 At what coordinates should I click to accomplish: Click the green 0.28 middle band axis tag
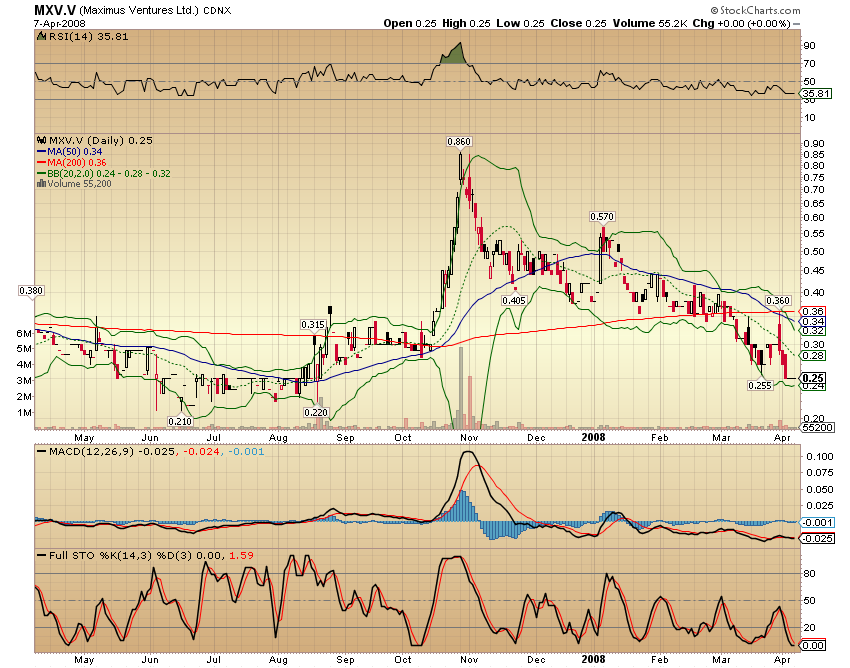click(814, 356)
